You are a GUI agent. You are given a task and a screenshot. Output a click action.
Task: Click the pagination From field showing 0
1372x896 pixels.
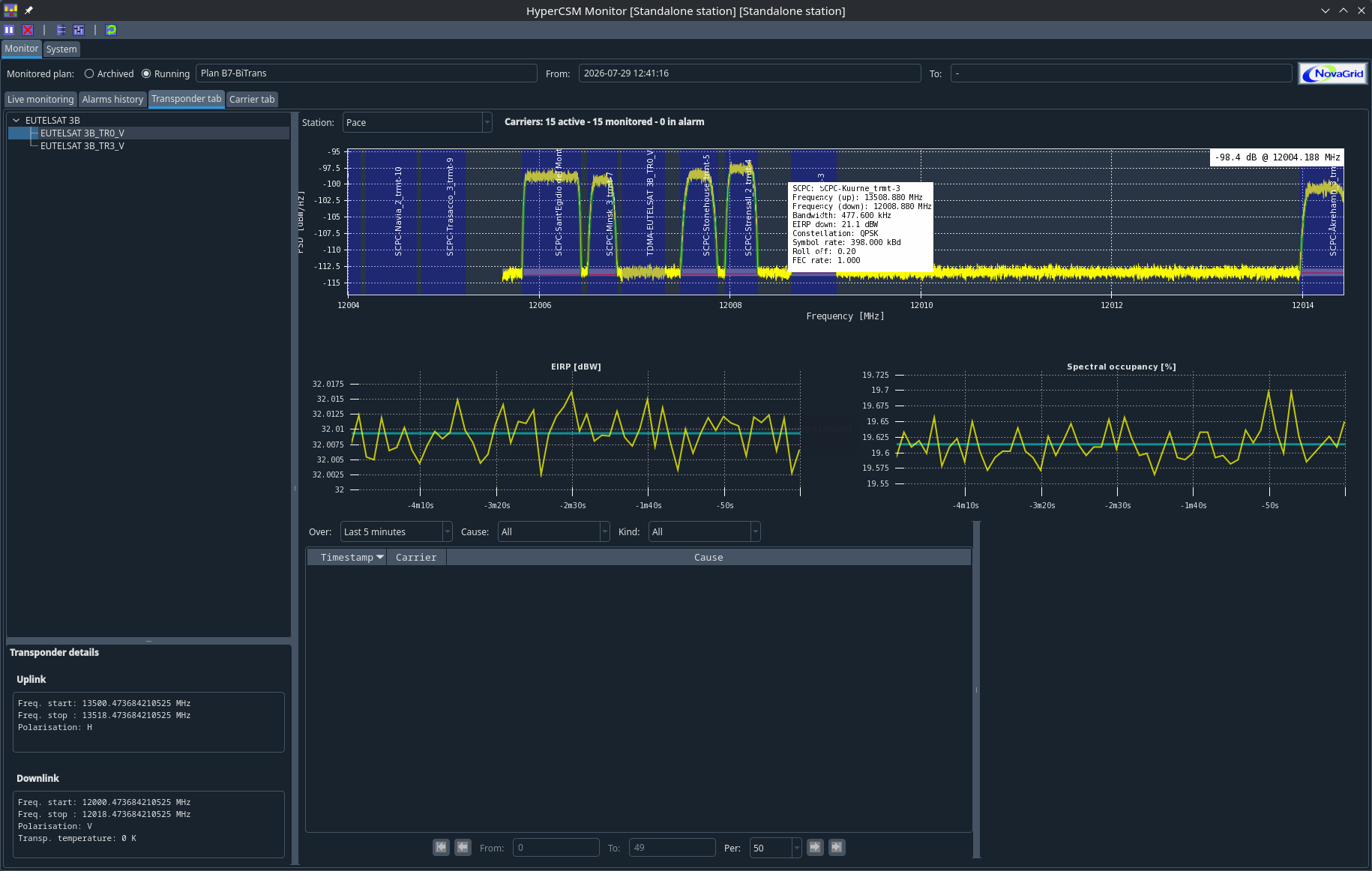tap(556, 848)
